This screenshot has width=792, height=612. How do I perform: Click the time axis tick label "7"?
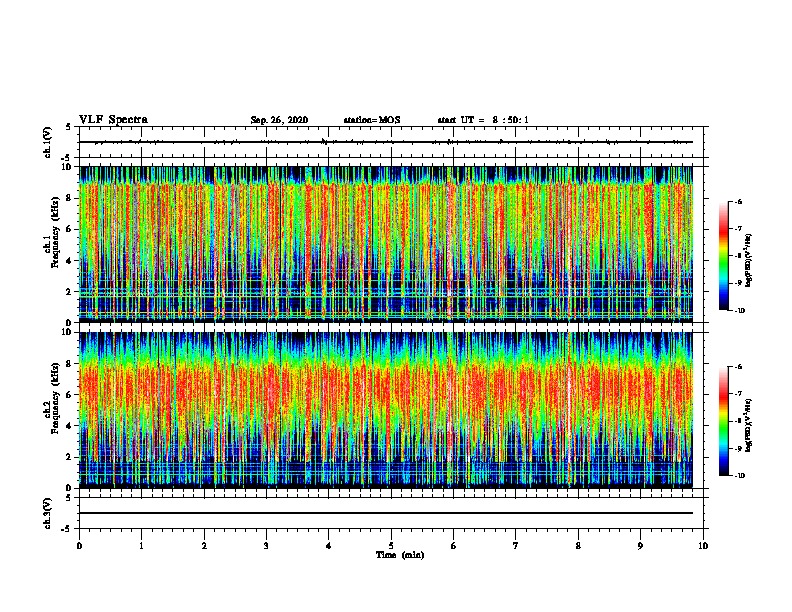[516, 546]
